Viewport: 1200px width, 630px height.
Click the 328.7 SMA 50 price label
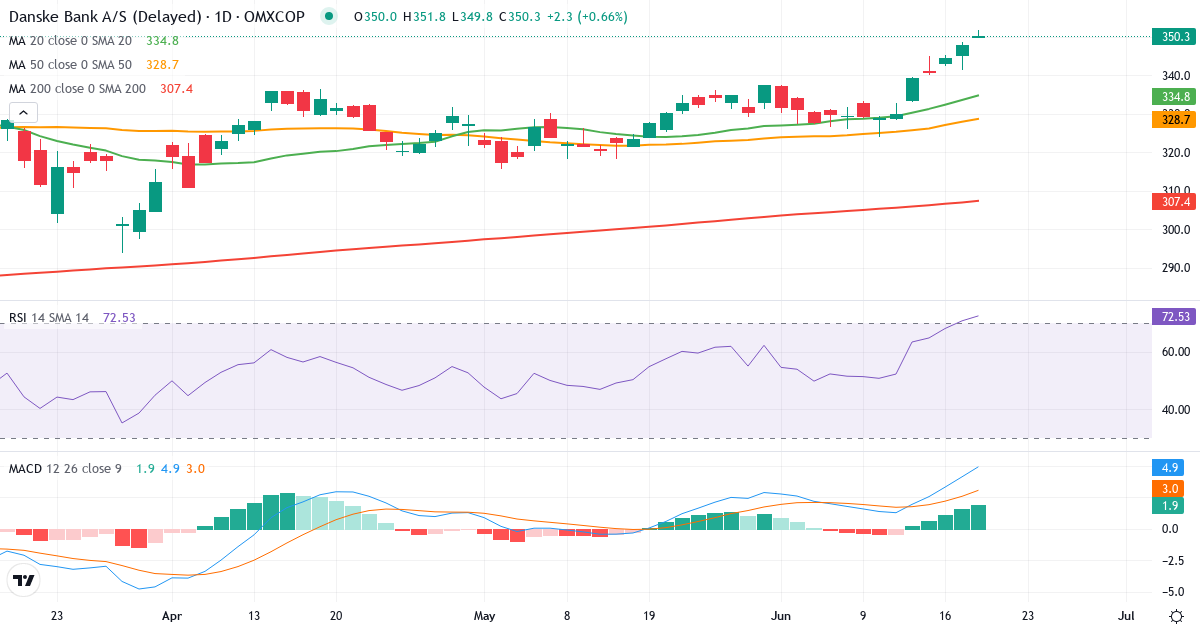(1176, 119)
